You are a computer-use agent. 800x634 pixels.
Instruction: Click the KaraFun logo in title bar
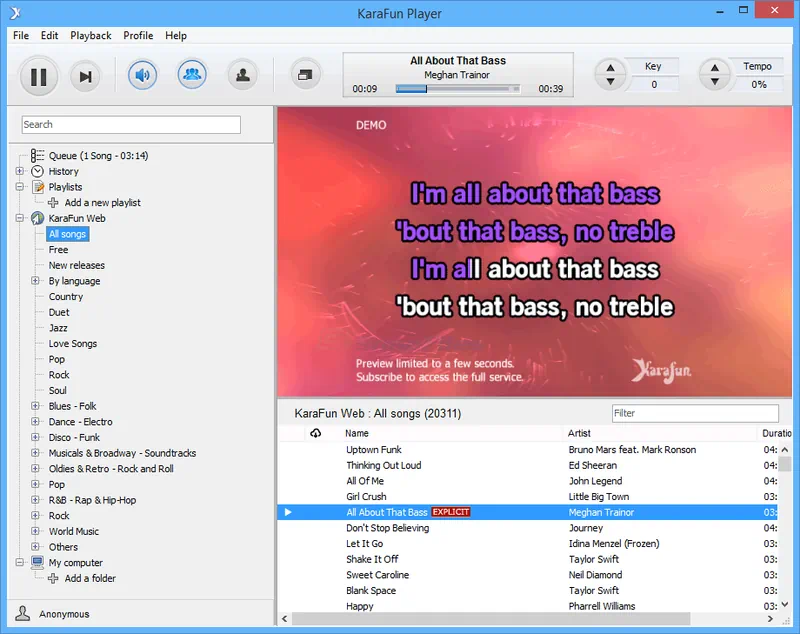click(x=15, y=13)
